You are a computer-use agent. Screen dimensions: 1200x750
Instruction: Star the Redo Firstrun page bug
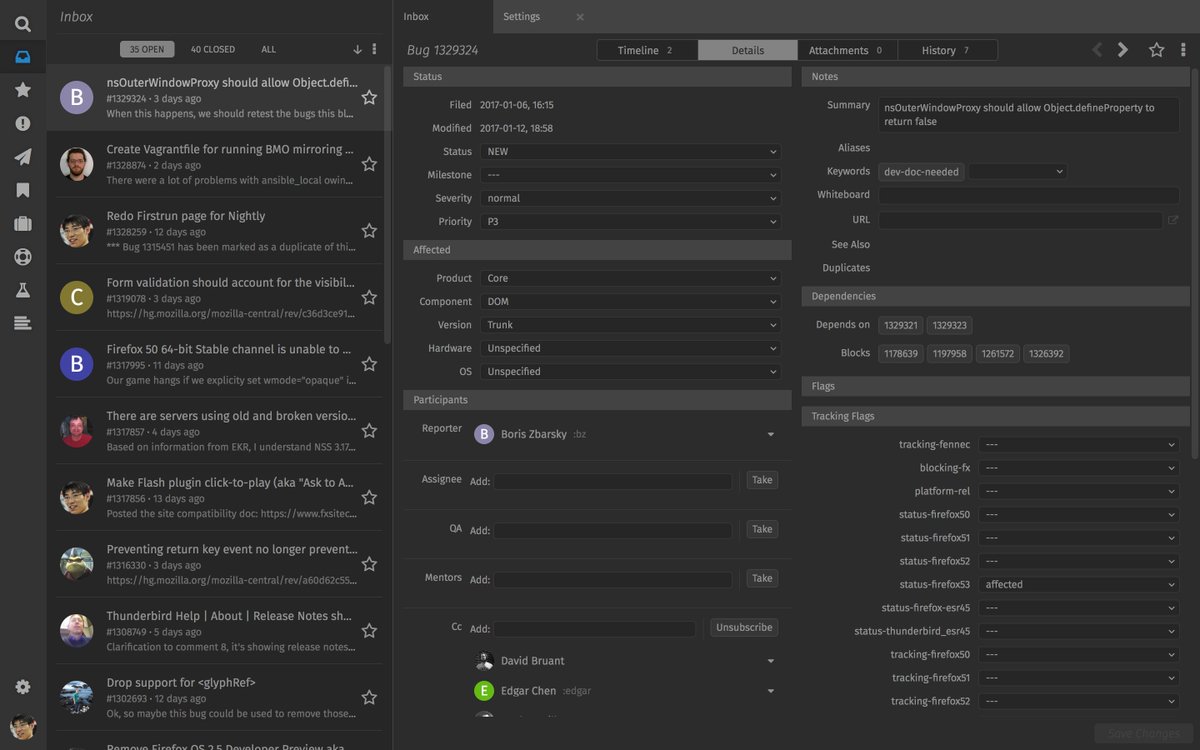click(x=369, y=230)
